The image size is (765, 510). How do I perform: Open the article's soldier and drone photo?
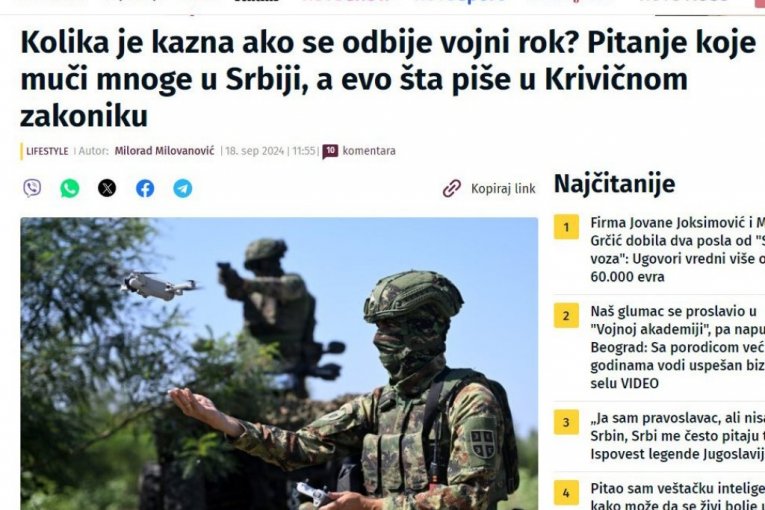point(279,364)
